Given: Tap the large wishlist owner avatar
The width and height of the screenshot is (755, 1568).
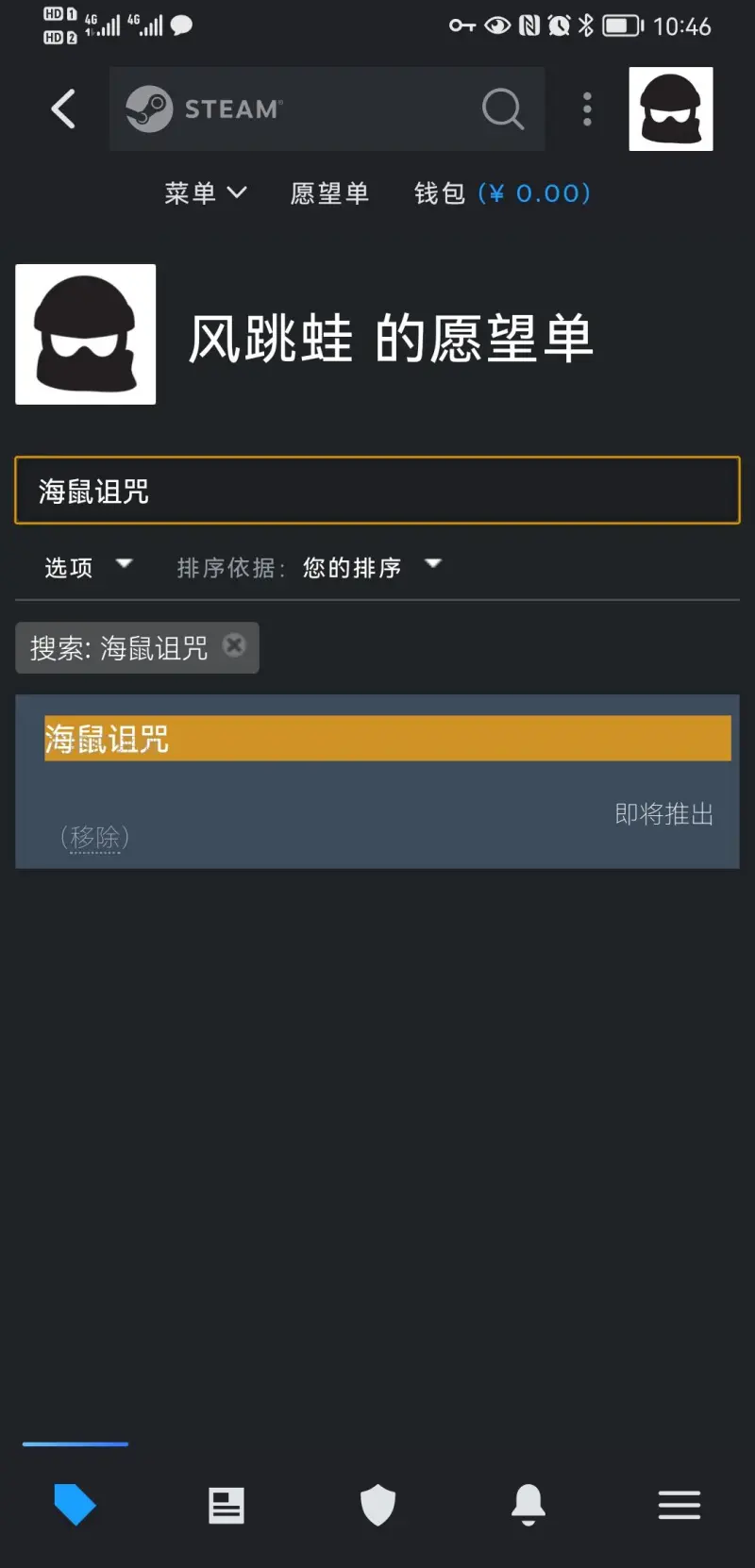Looking at the screenshot, I should pos(86,334).
